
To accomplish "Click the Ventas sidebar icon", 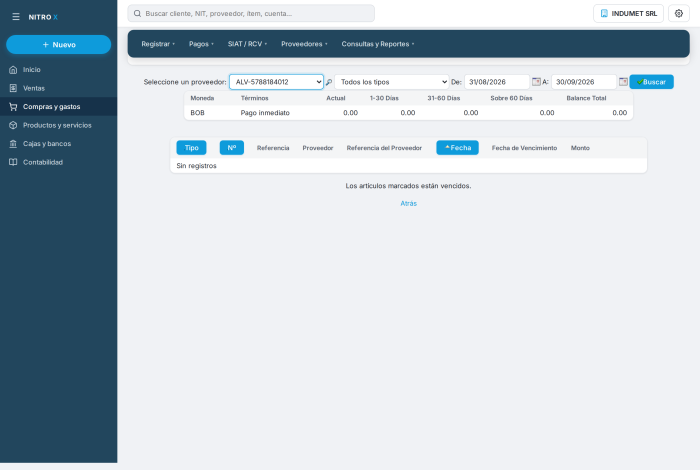I will pyautogui.click(x=13, y=88).
